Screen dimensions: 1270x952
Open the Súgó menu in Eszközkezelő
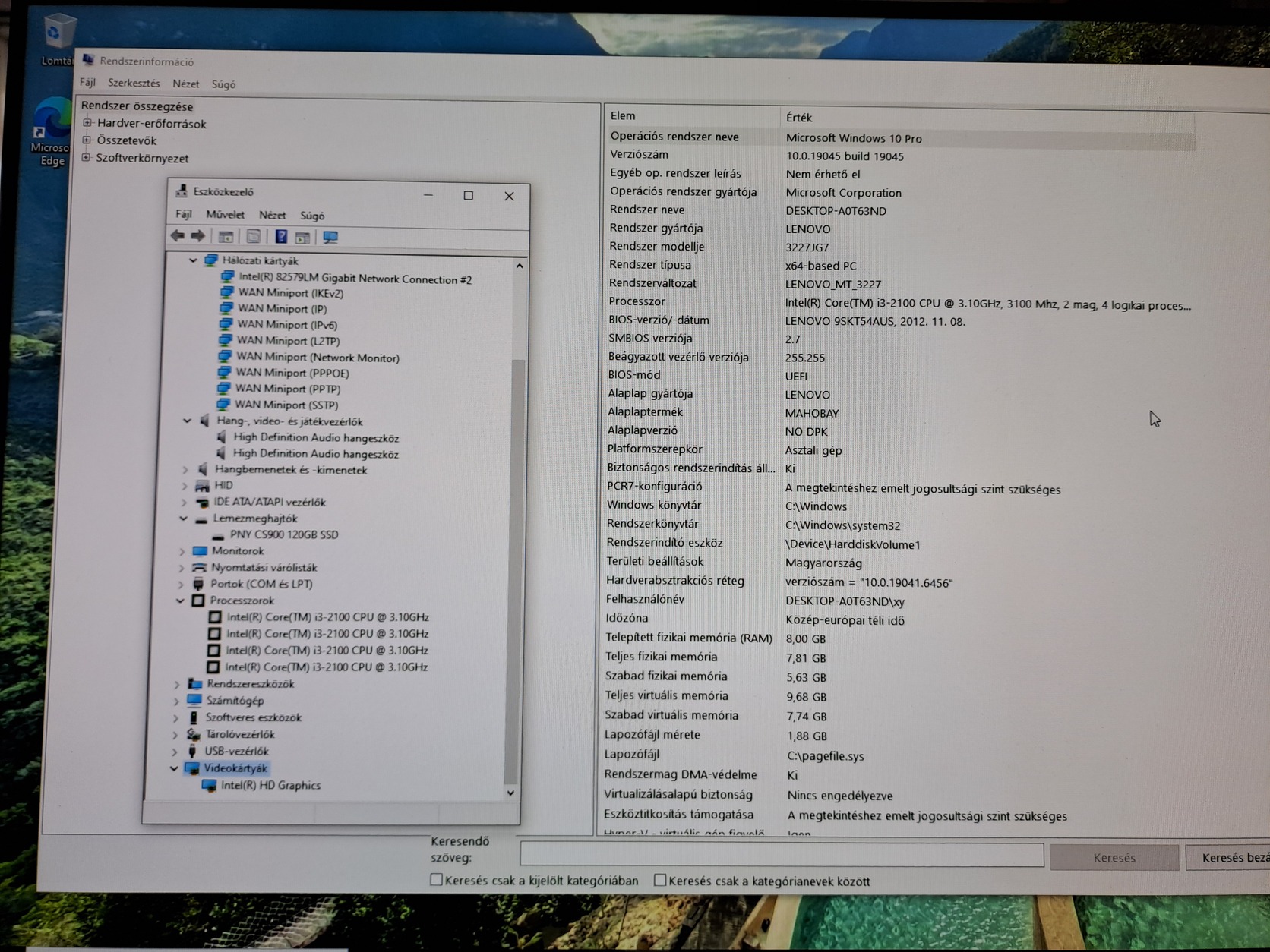pos(312,216)
